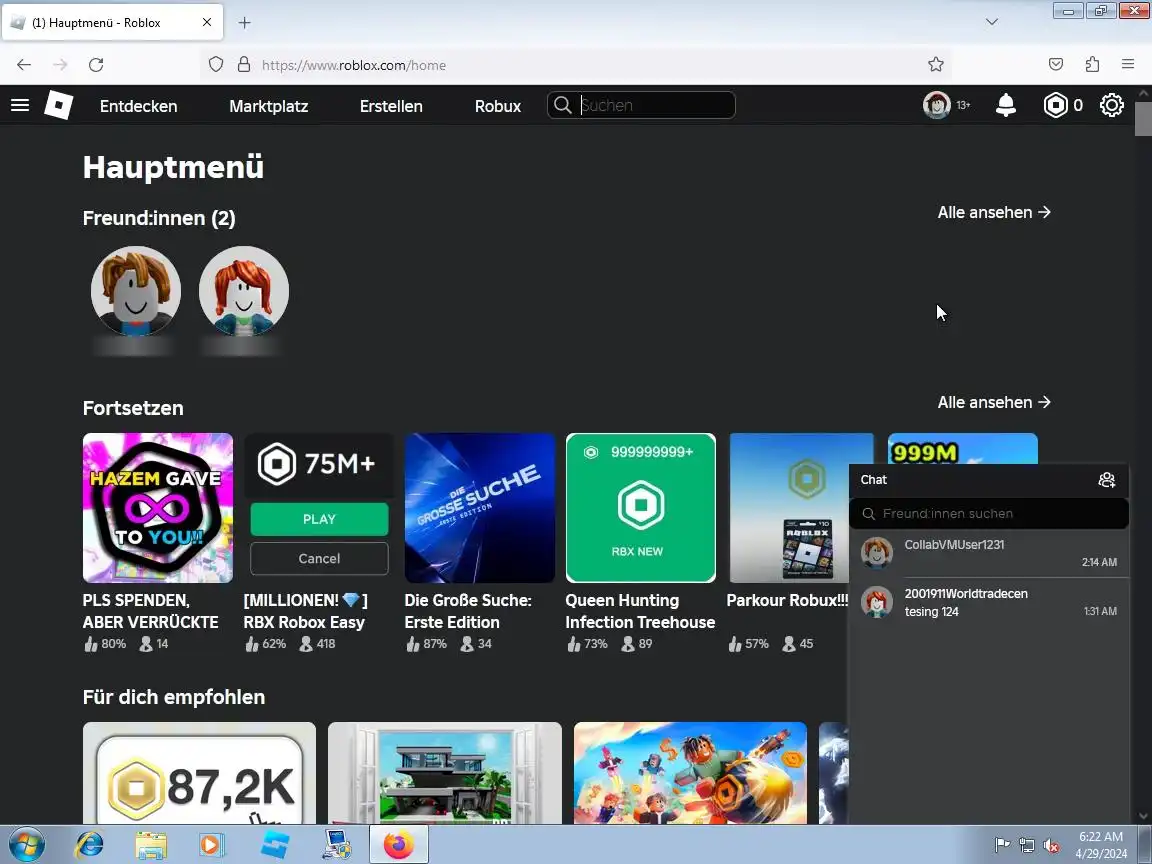Open the 2001911Worldtradecen chat conversation
The height and width of the screenshot is (864, 1152).
point(988,602)
